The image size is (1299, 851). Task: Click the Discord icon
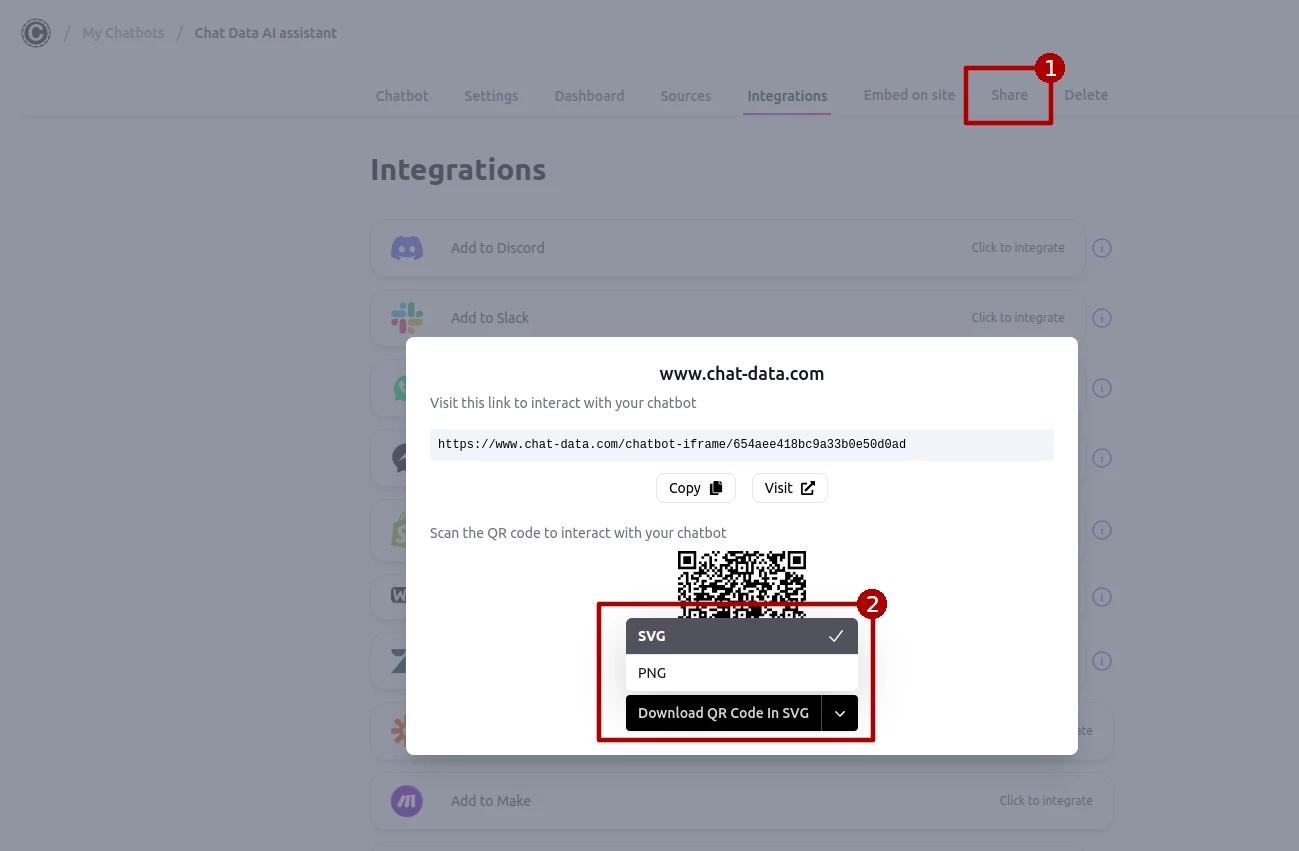coord(407,248)
